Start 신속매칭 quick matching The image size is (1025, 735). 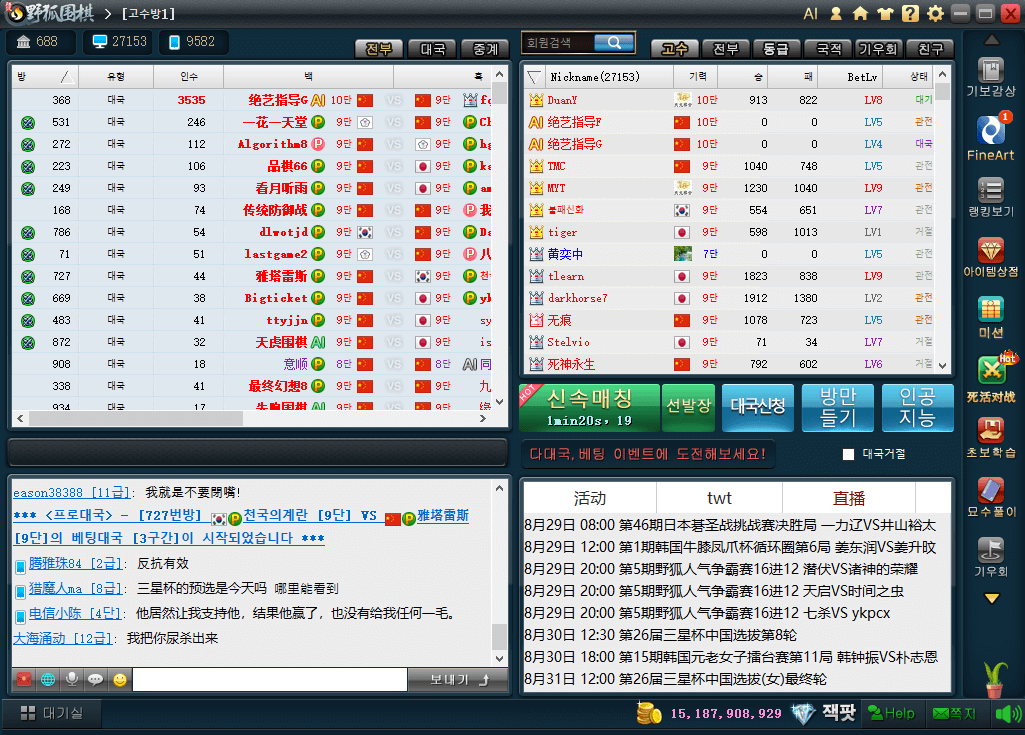590,408
